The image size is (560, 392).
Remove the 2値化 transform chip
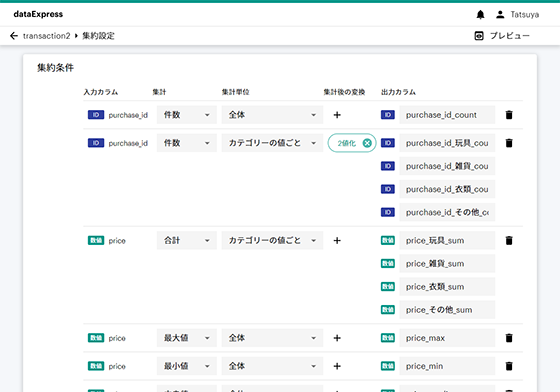point(367,143)
